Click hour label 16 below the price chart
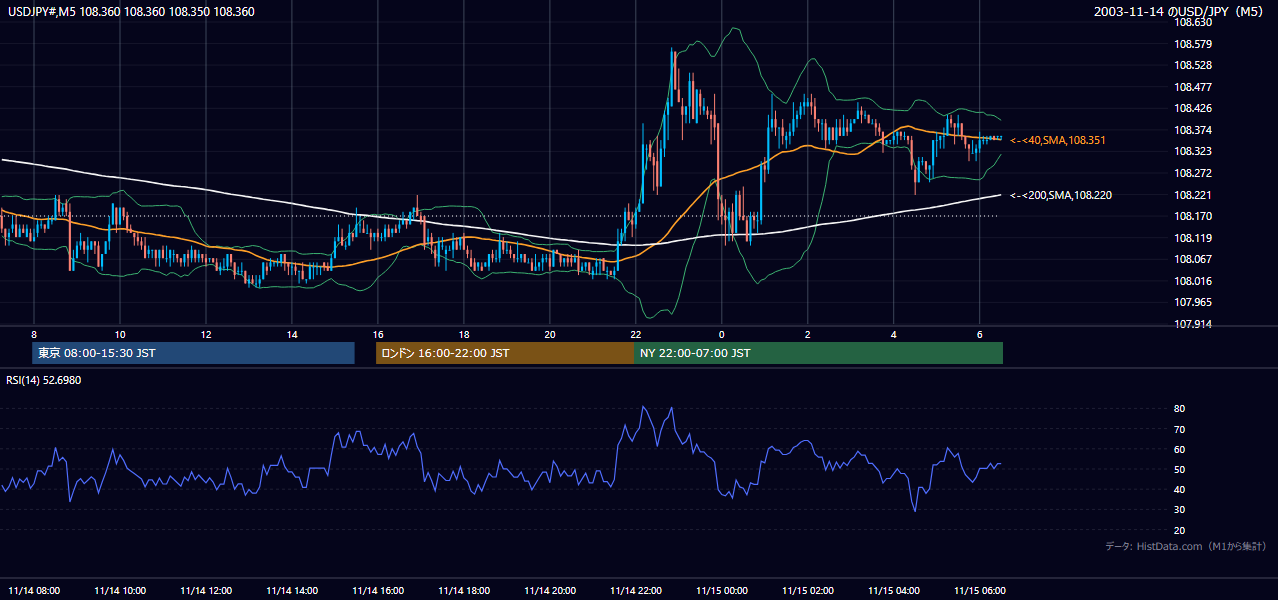Screen dimensions: 1278x600 [378, 334]
